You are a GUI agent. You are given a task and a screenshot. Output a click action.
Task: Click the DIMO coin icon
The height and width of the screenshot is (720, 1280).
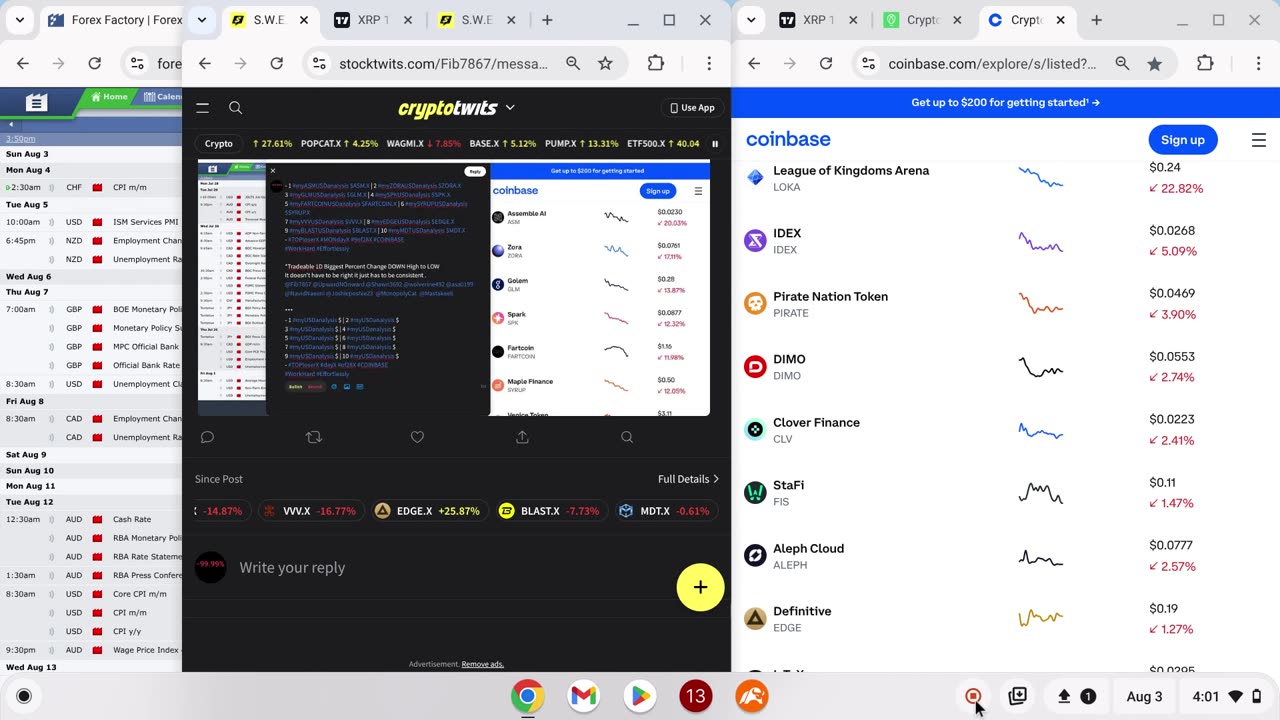pos(755,367)
